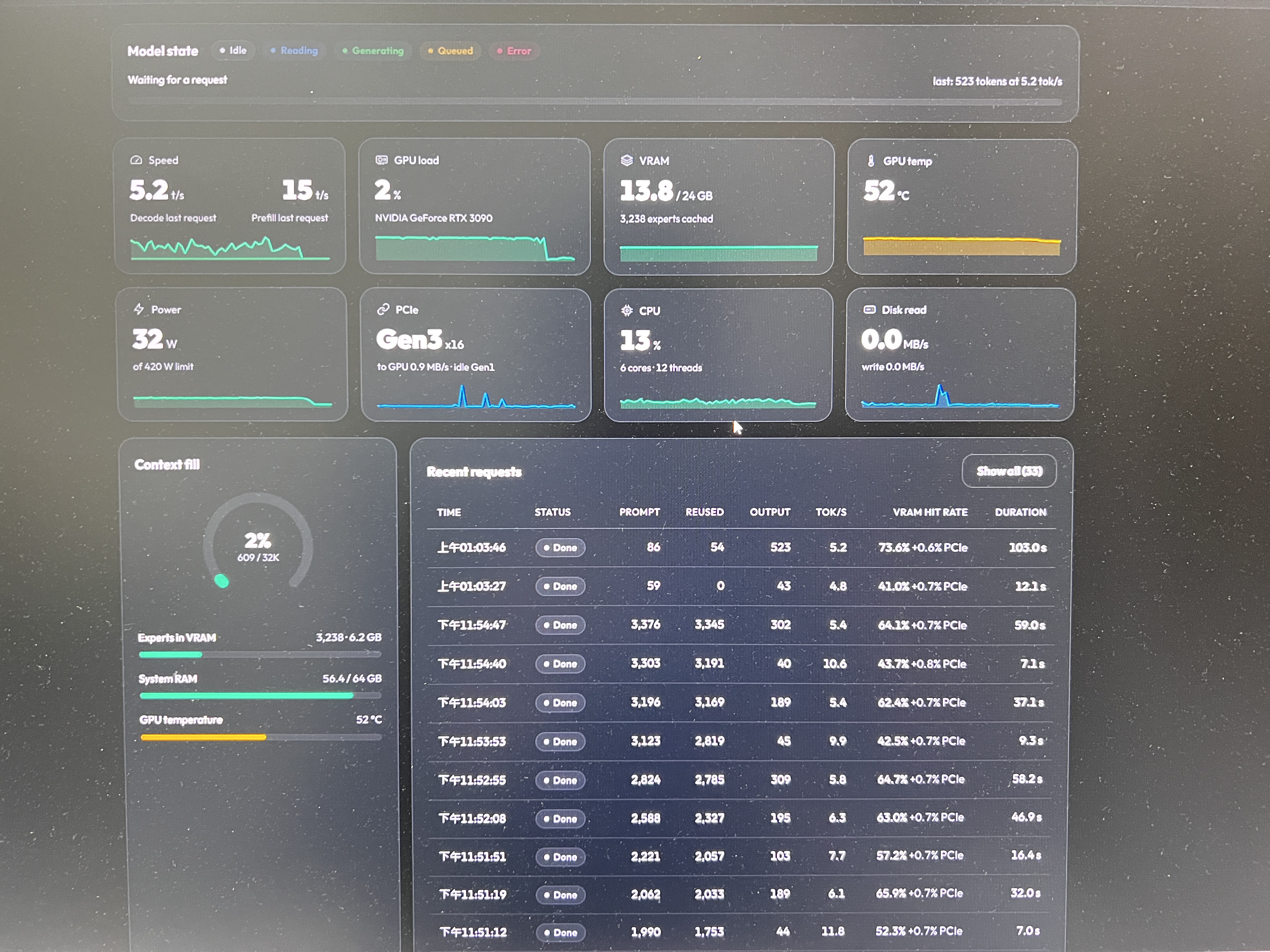Click the REUSED column header

point(705,512)
